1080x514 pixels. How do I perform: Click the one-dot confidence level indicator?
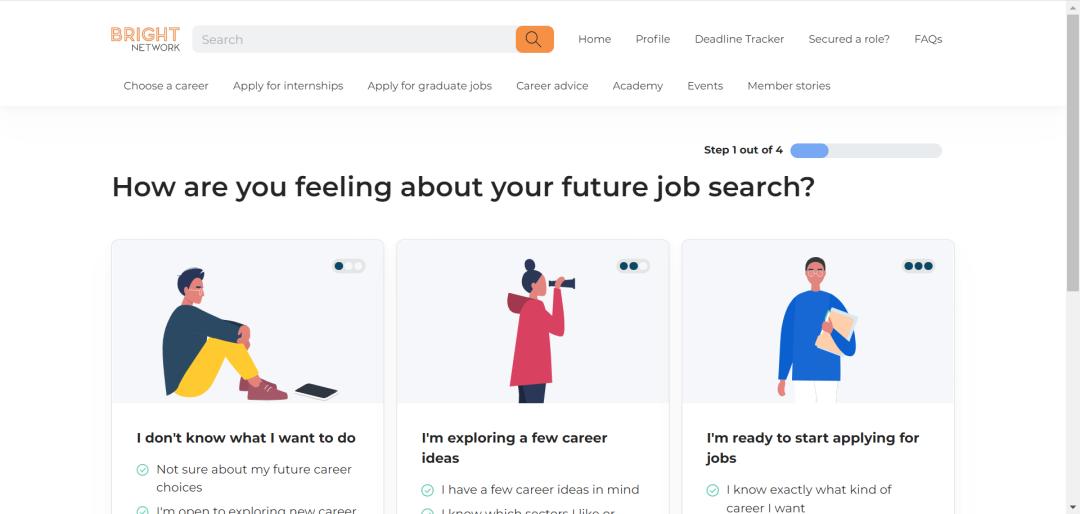click(349, 266)
